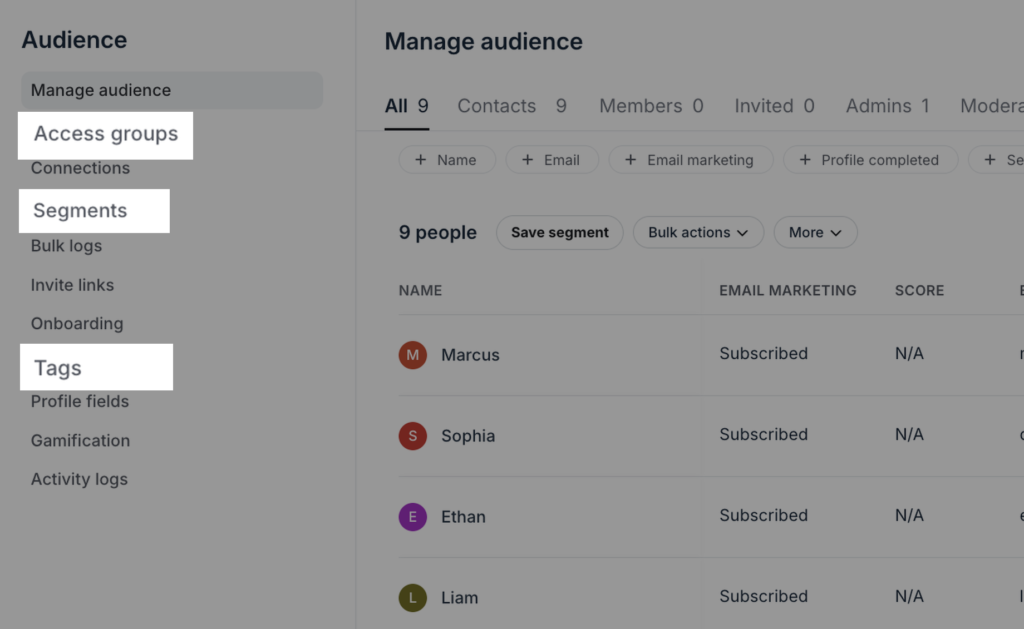
Task: Click N/A score in Marcus row
Action: click(x=909, y=353)
